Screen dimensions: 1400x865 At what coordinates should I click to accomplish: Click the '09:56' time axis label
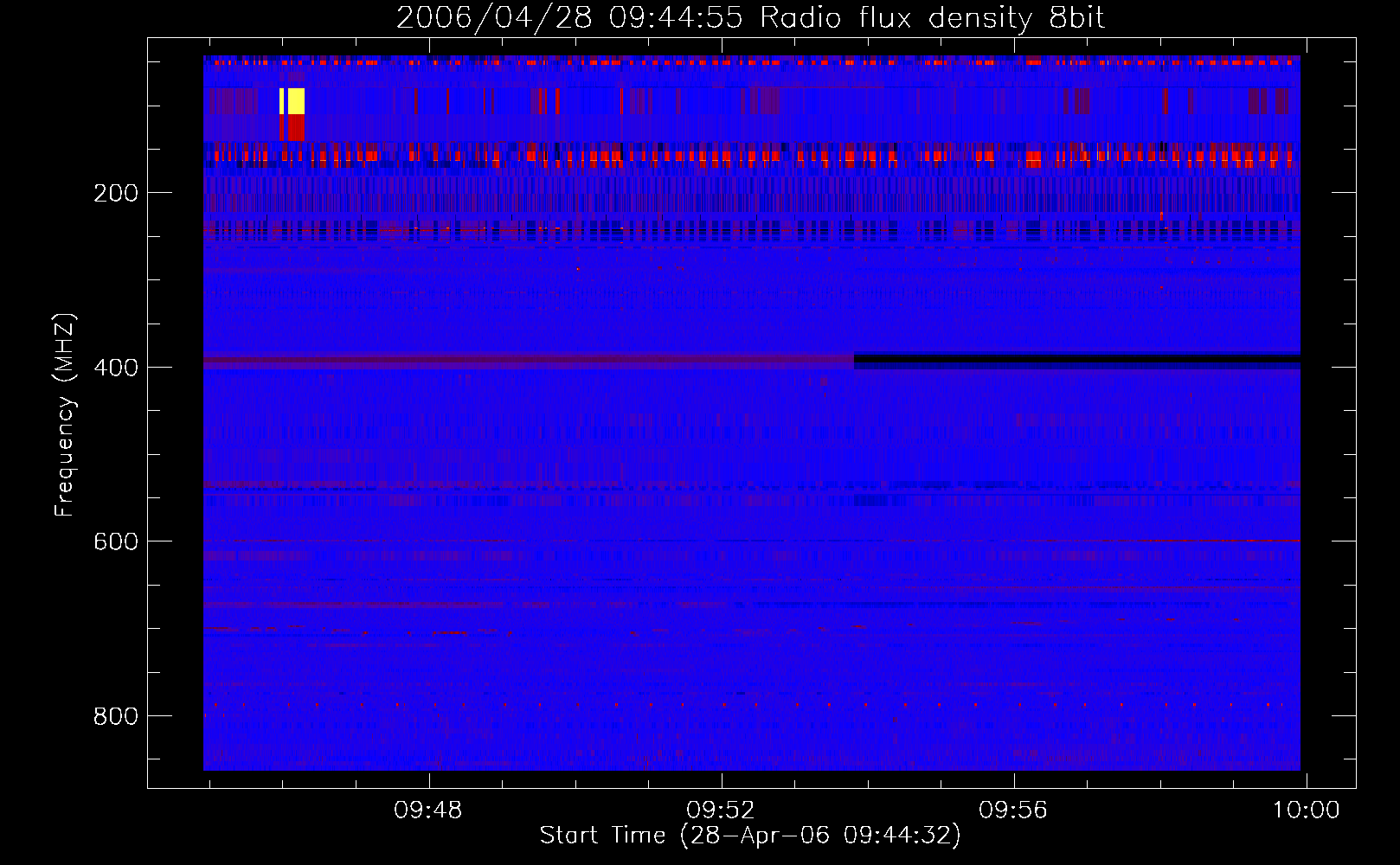tap(1013, 811)
